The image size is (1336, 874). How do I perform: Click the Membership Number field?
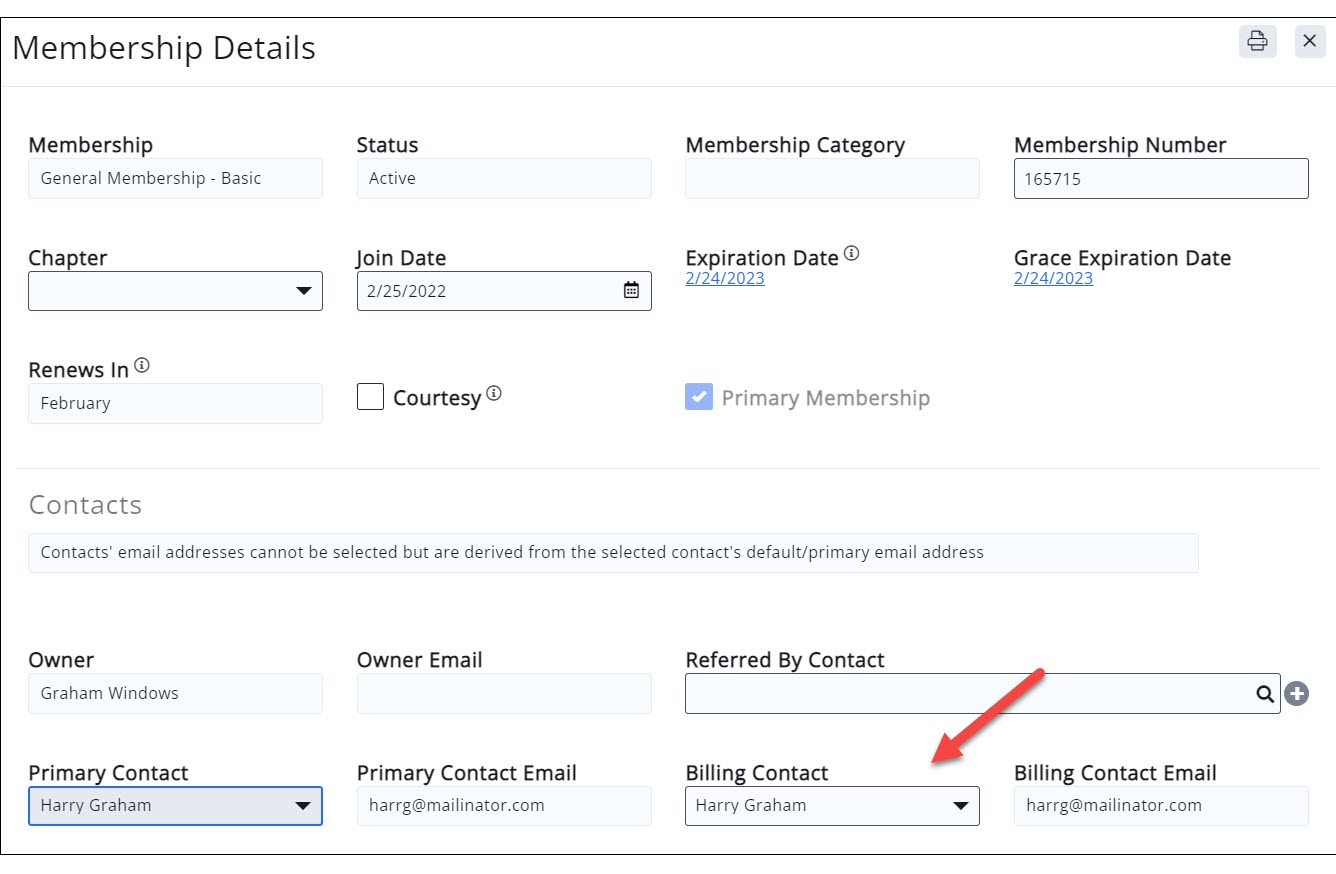1160,179
